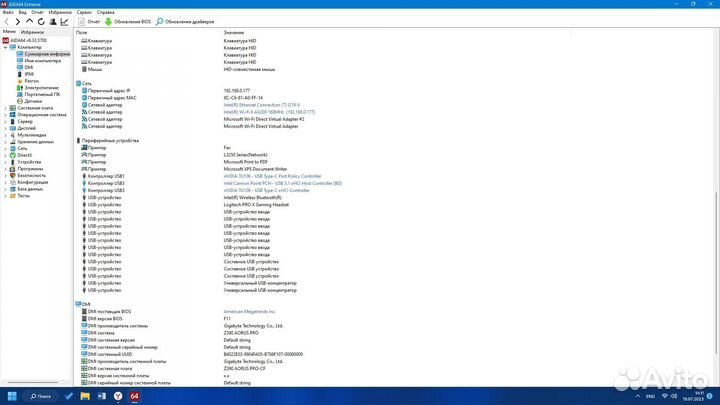
Task: Open the Отчет menu in the menu bar
Action: click(37, 12)
